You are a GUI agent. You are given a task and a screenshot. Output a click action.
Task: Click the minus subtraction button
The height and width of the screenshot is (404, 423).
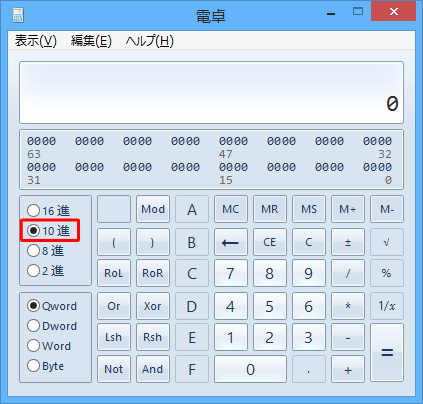348,337
